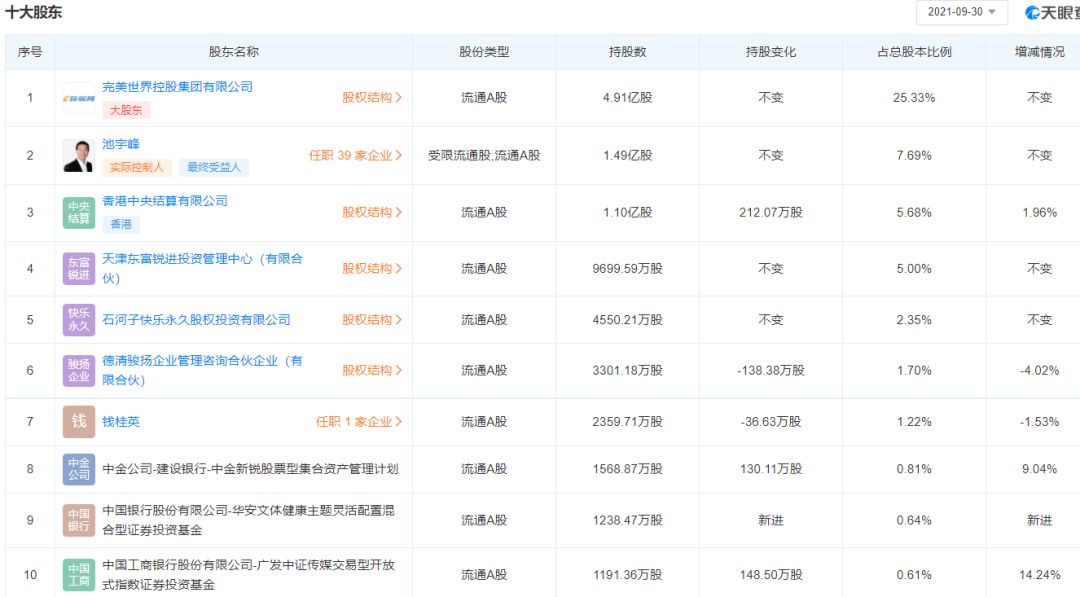This screenshot has height=597, width=1080.
Task: Open the 石河子快乐永久股权投资有限公司 link
Action: [x=196, y=320]
